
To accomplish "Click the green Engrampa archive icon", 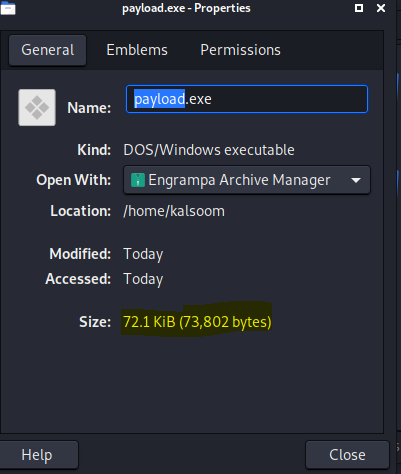I will click(x=138, y=180).
